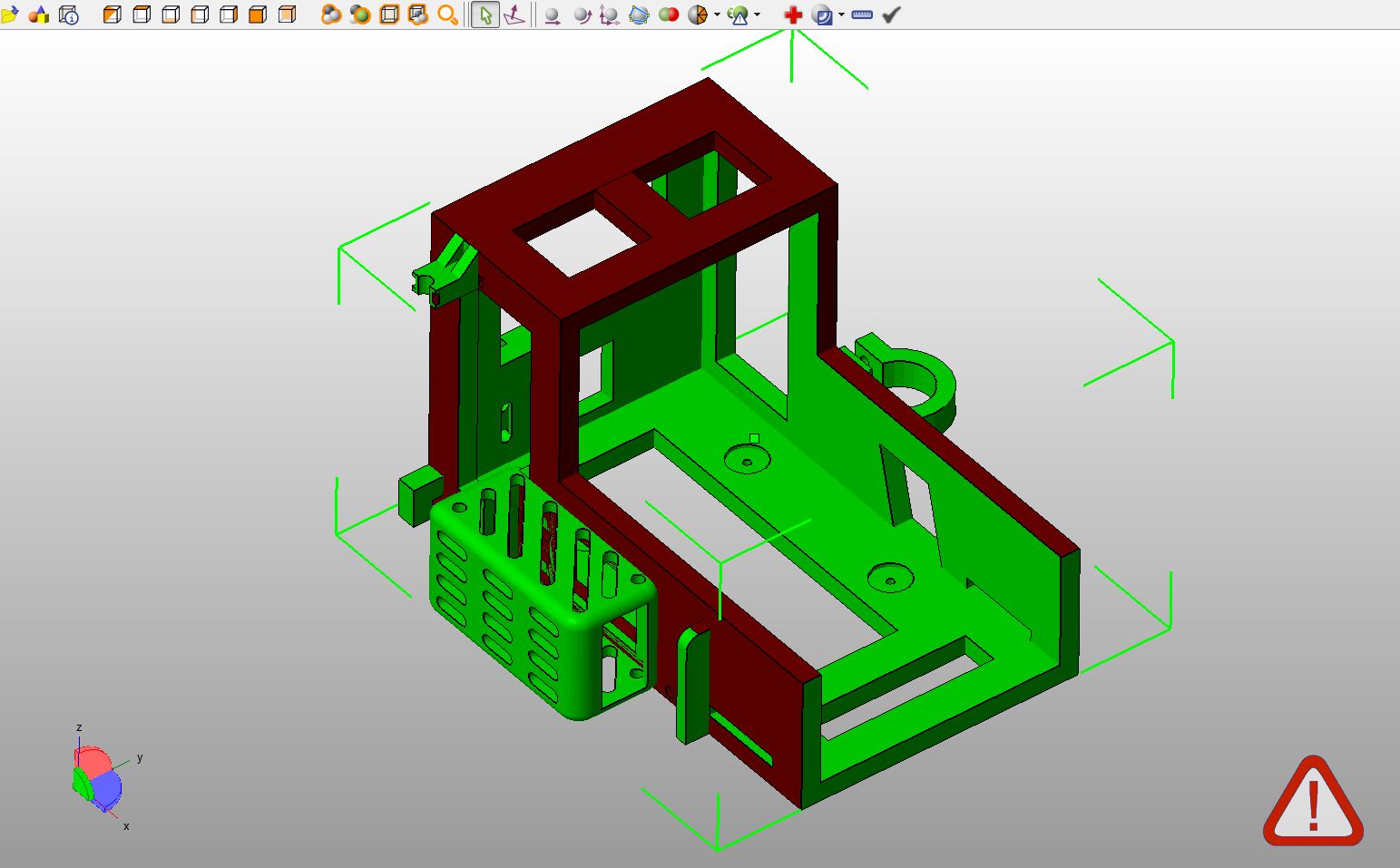The image size is (1400, 868).
Task: Click the scale part icon
Action: tap(610, 15)
